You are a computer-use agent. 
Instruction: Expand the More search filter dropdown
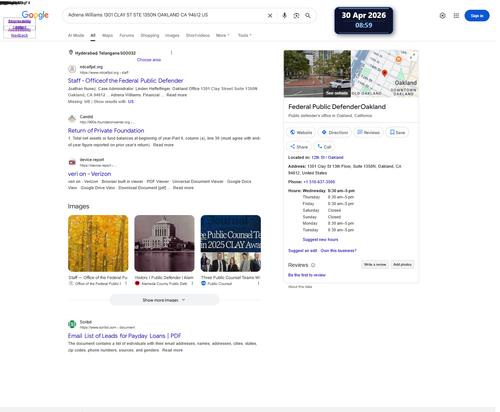coord(222,35)
